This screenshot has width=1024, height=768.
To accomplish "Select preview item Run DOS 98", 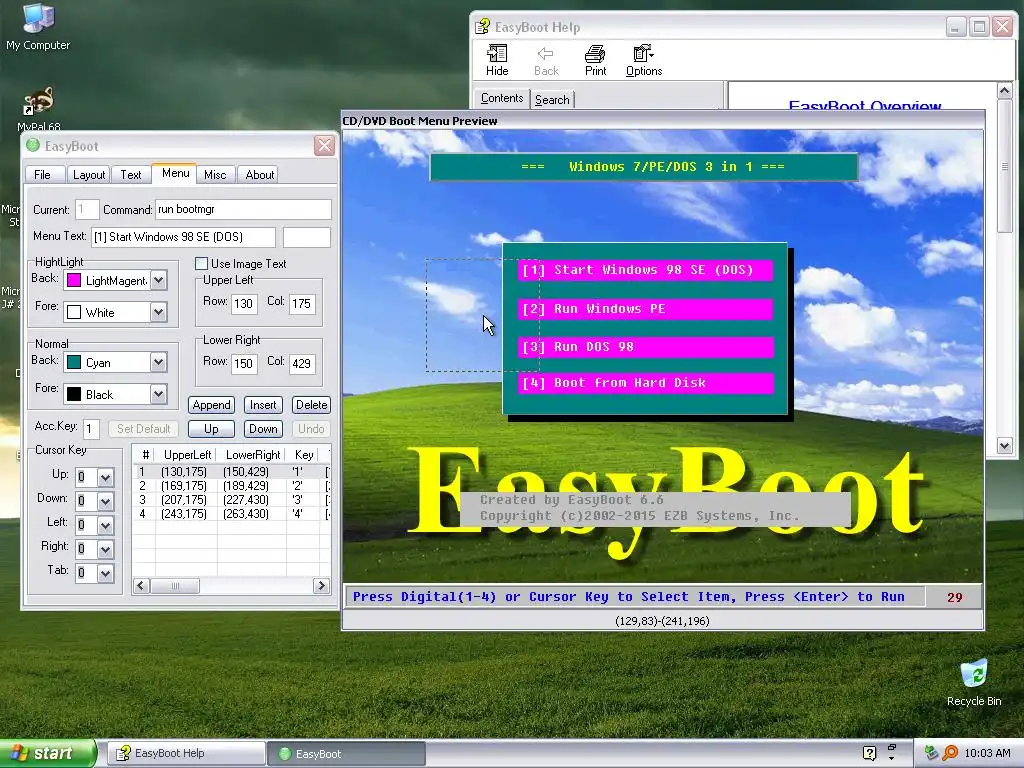I will pos(645,347).
